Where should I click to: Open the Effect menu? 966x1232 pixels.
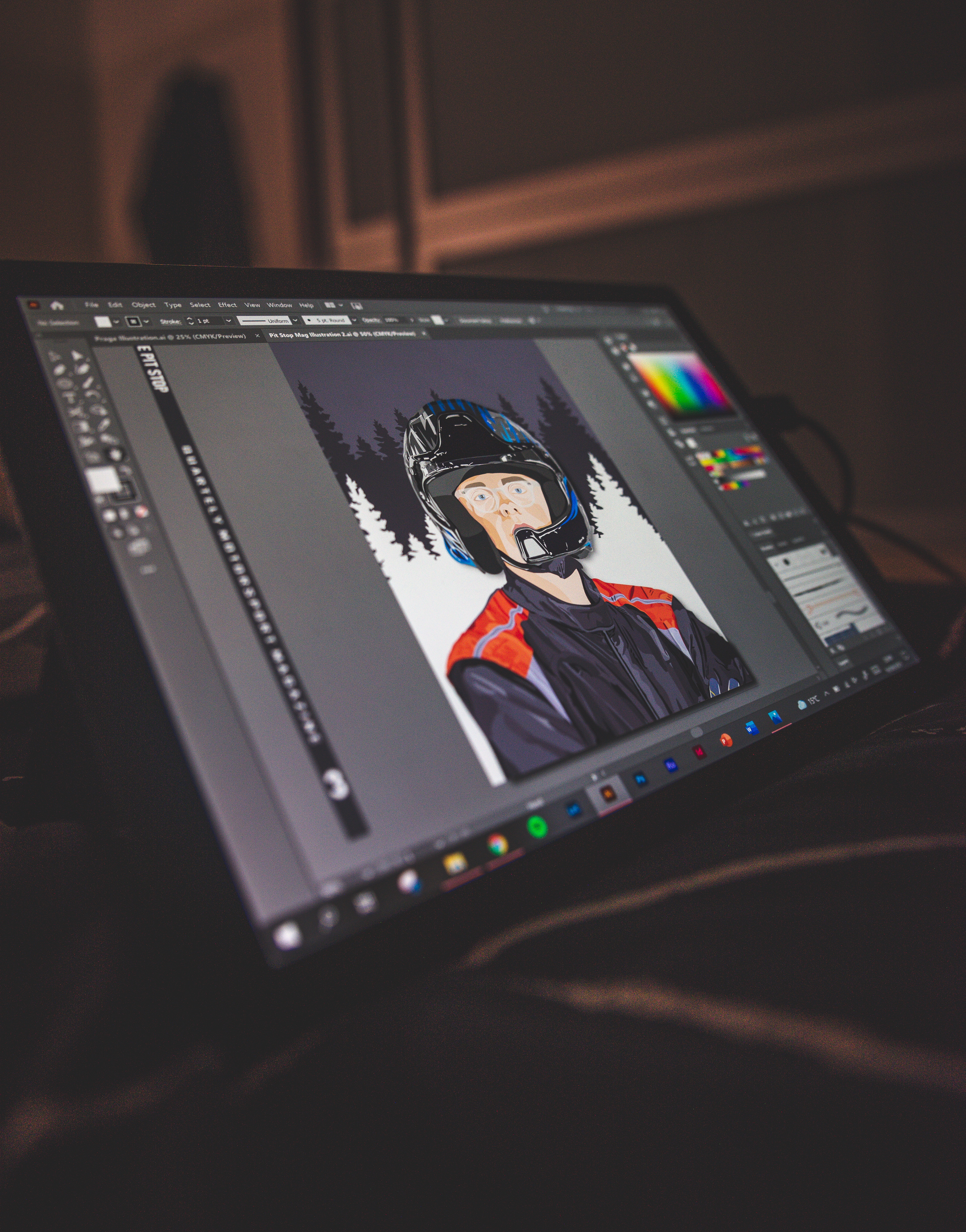(227, 305)
